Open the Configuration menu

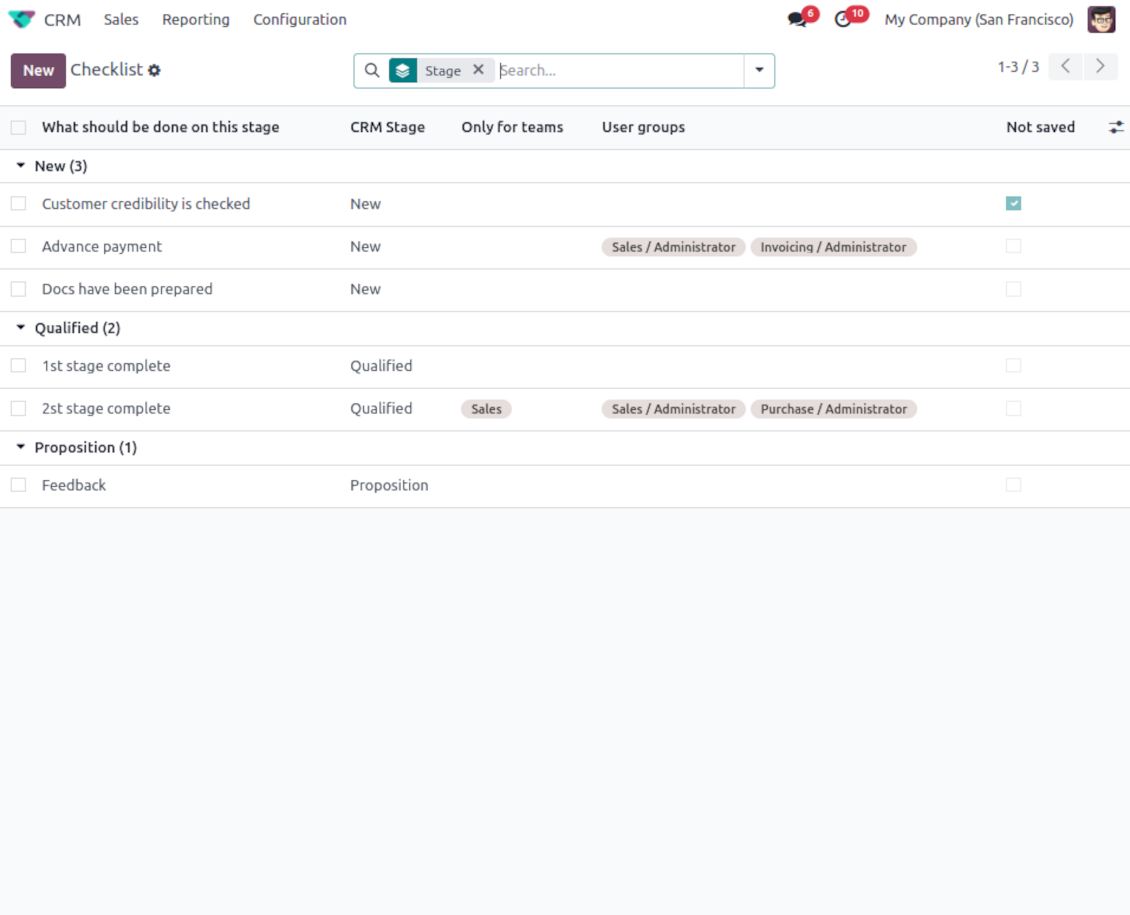(300, 20)
